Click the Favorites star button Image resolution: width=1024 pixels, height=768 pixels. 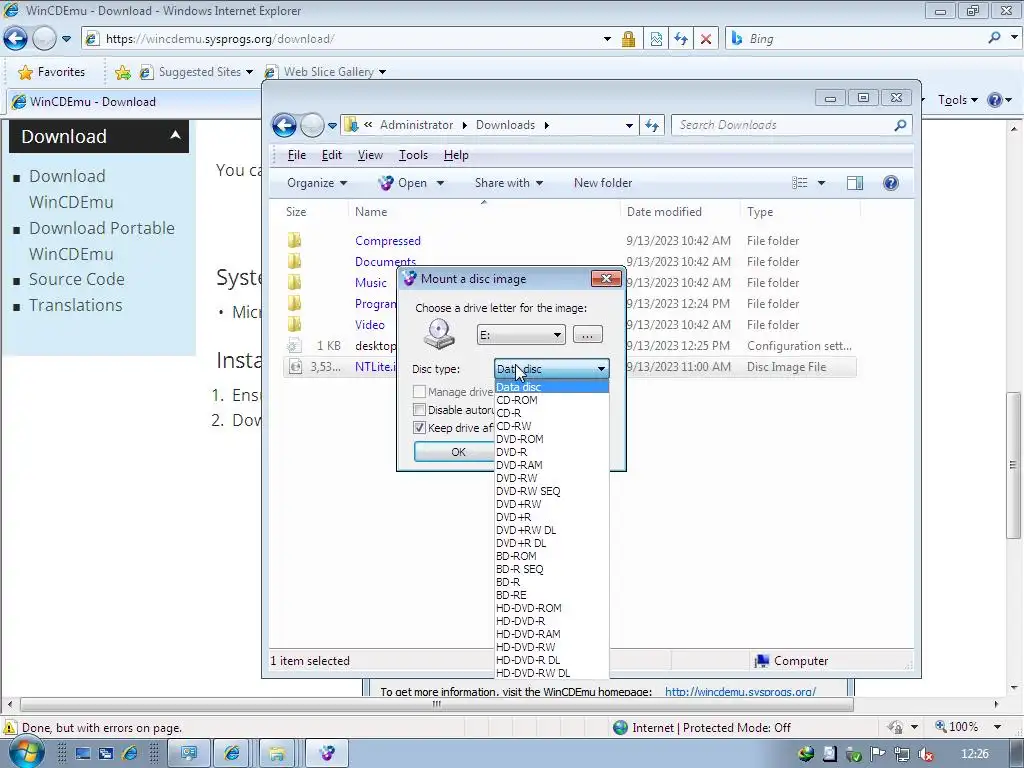pos(52,72)
